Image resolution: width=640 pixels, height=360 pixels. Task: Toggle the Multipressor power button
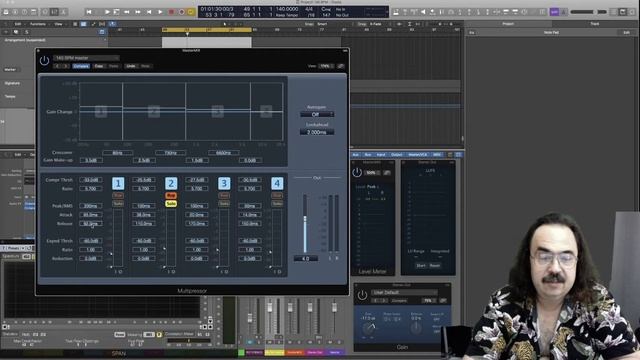coord(44,61)
